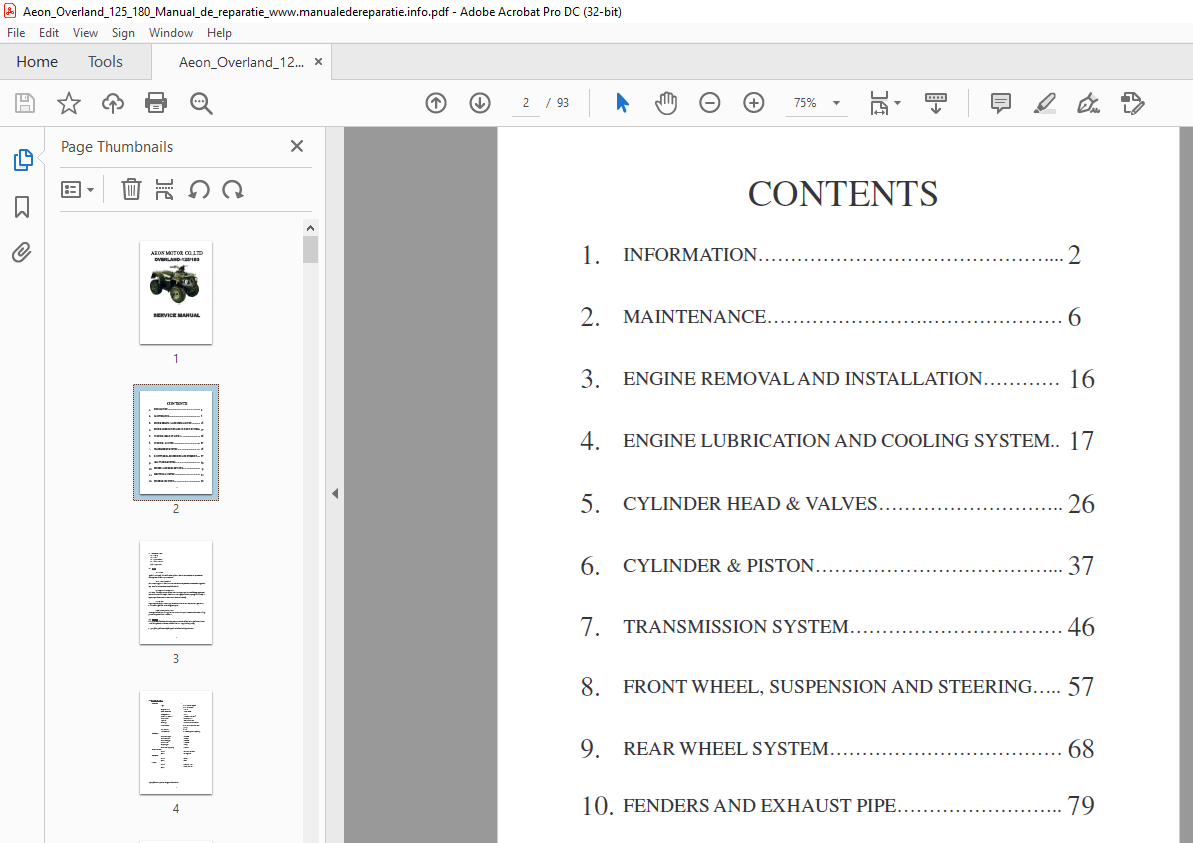Select the Highlight text pen tool

point(1045,103)
